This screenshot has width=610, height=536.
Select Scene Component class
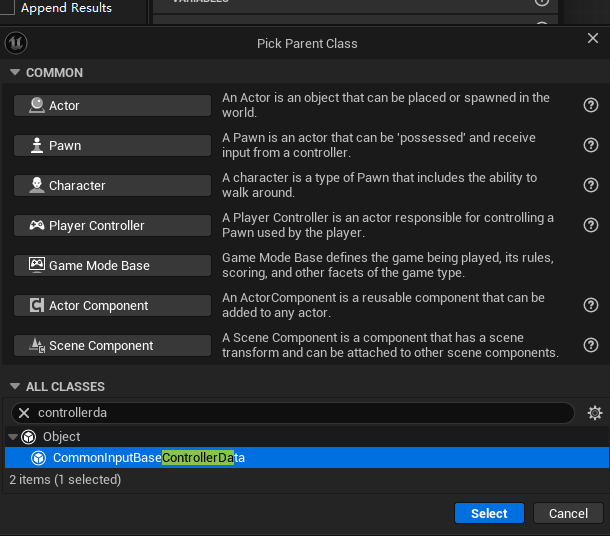click(112, 346)
